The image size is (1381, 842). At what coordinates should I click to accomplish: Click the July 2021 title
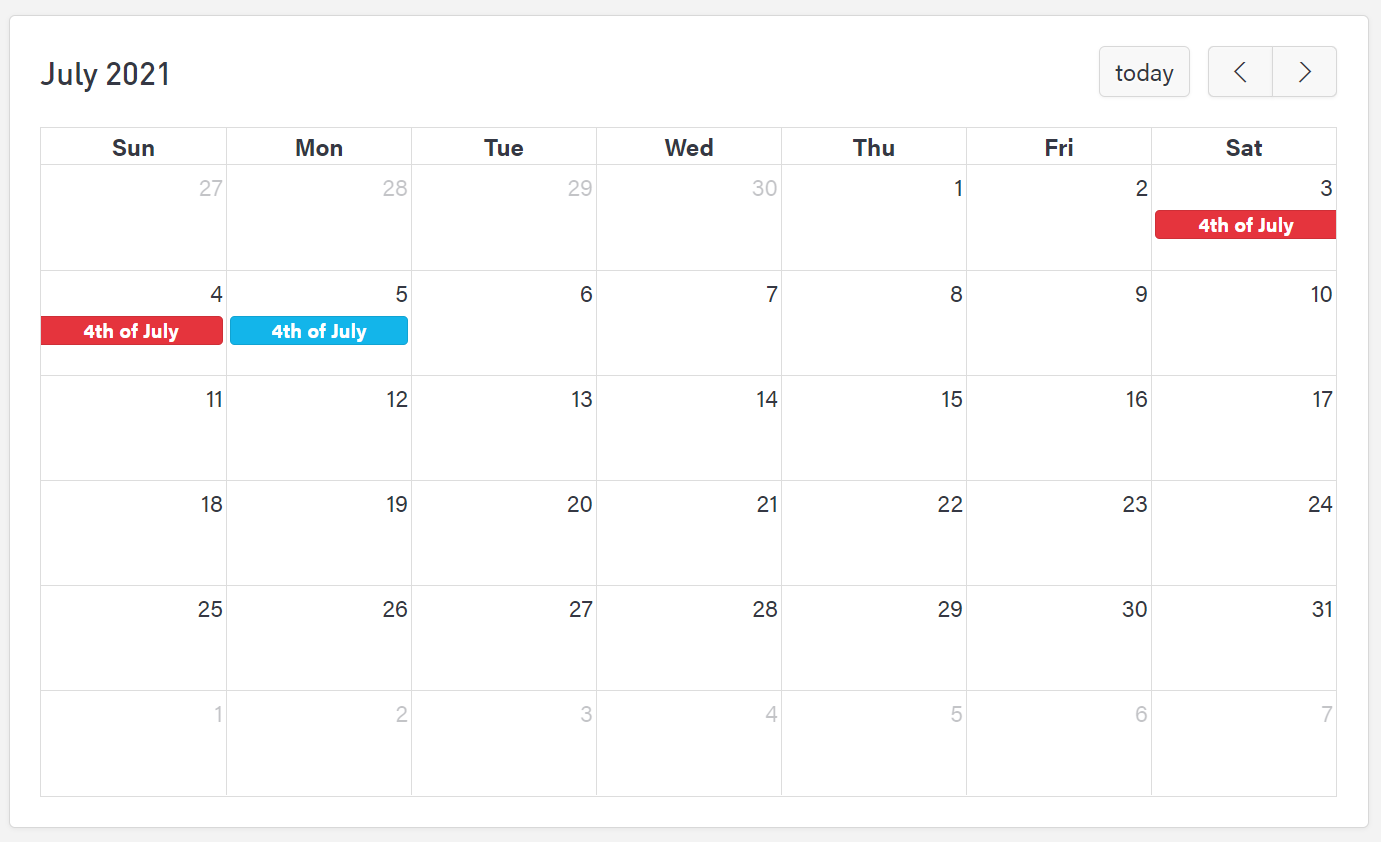[x=105, y=74]
